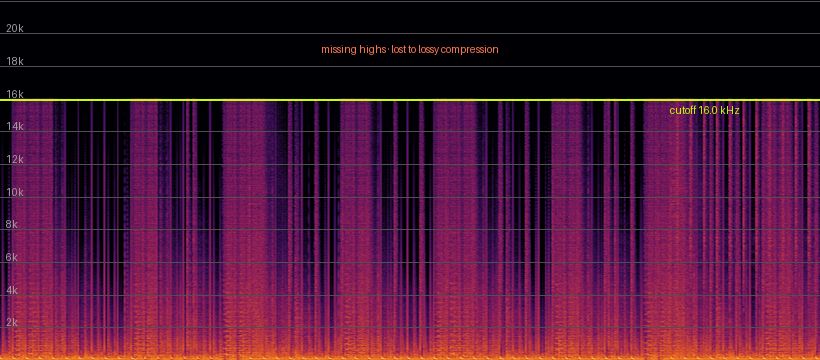Click the 6k frequency axis label
This screenshot has height=360, width=820.
tap(12, 257)
